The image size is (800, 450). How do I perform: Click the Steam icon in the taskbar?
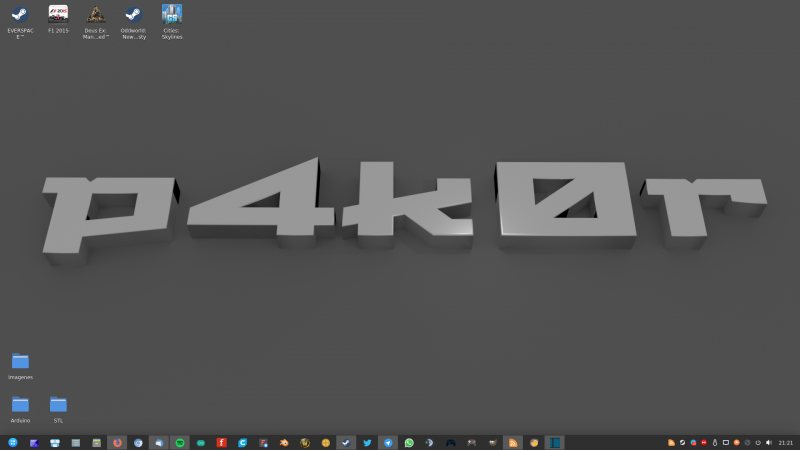click(x=346, y=442)
